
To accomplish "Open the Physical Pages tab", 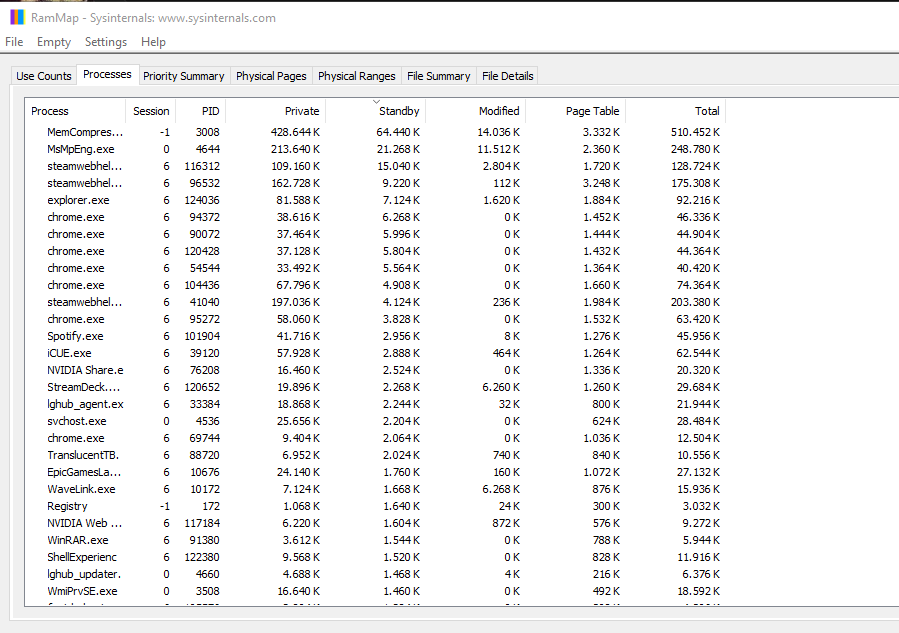I will (271, 76).
